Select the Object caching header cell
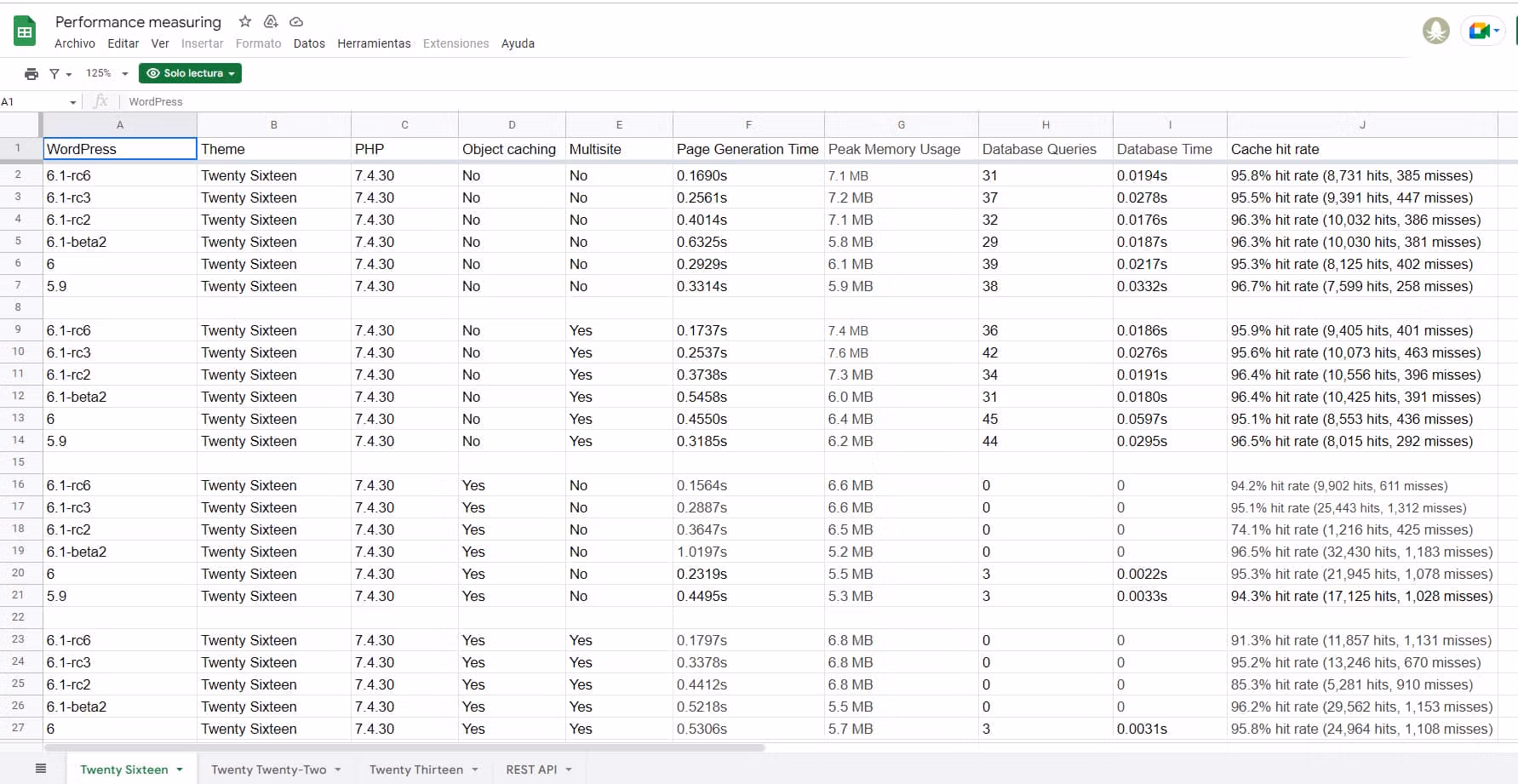 pos(512,149)
